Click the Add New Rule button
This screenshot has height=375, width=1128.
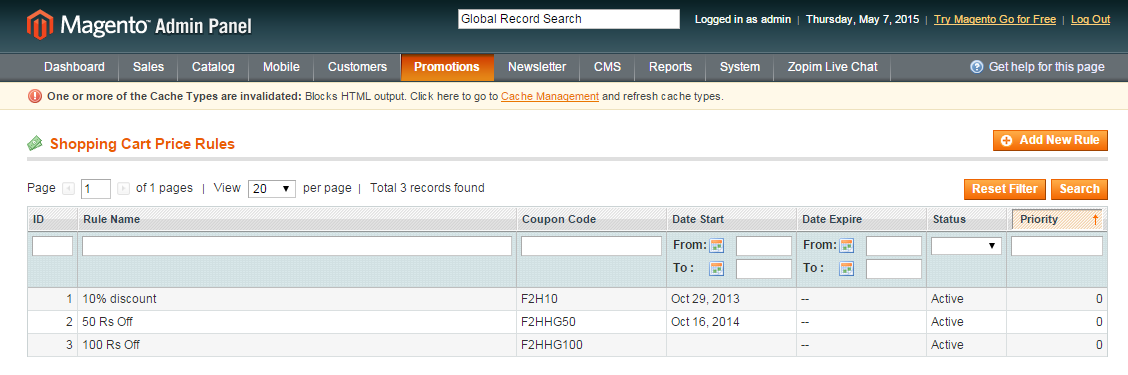coord(1050,140)
